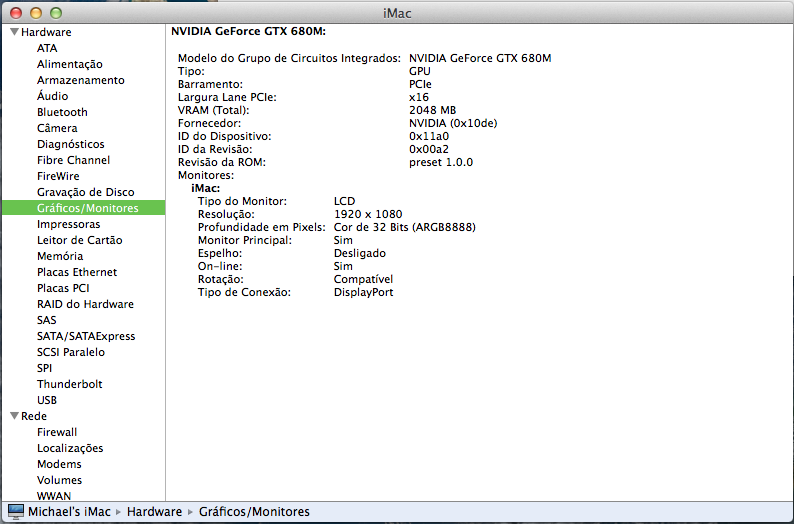Open Fibre Channel entry
Viewport: 794px width, 524px height.
[x=73, y=160]
